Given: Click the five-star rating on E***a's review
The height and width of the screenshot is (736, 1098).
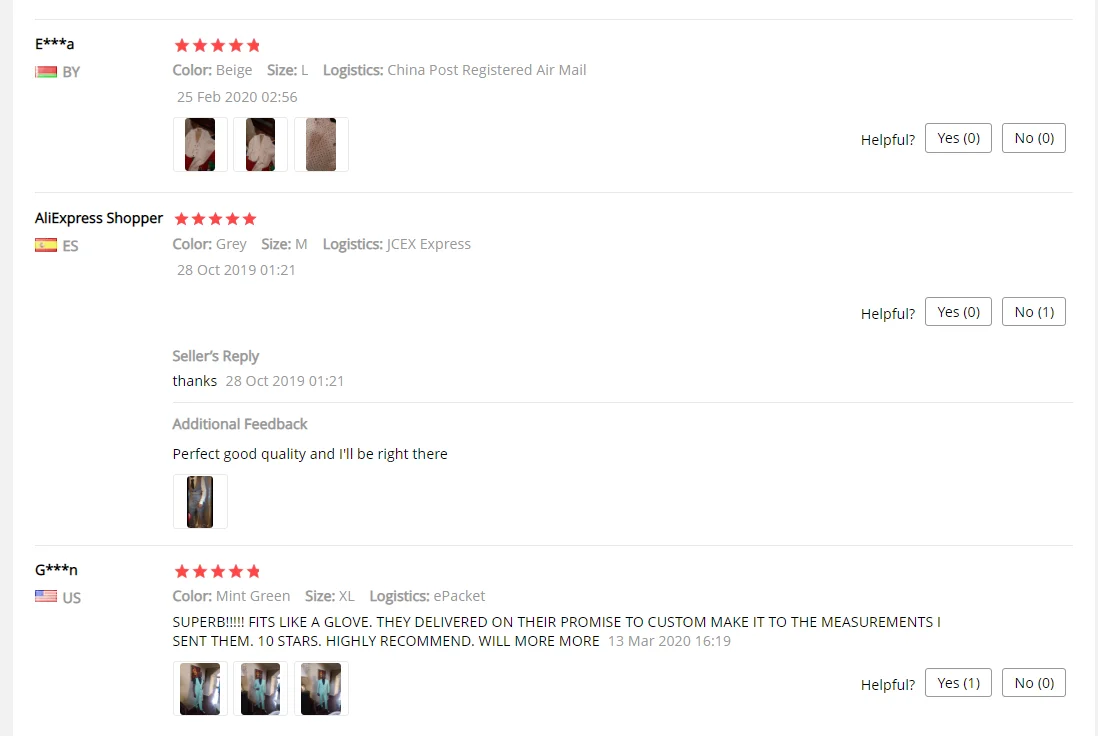Looking at the screenshot, I should [217, 46].
